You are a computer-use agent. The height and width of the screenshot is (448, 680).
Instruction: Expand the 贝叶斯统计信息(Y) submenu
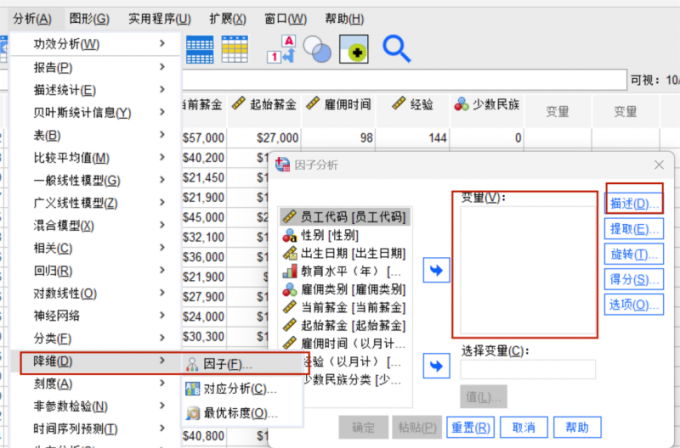pyautogui.click(x=95, y=112)
